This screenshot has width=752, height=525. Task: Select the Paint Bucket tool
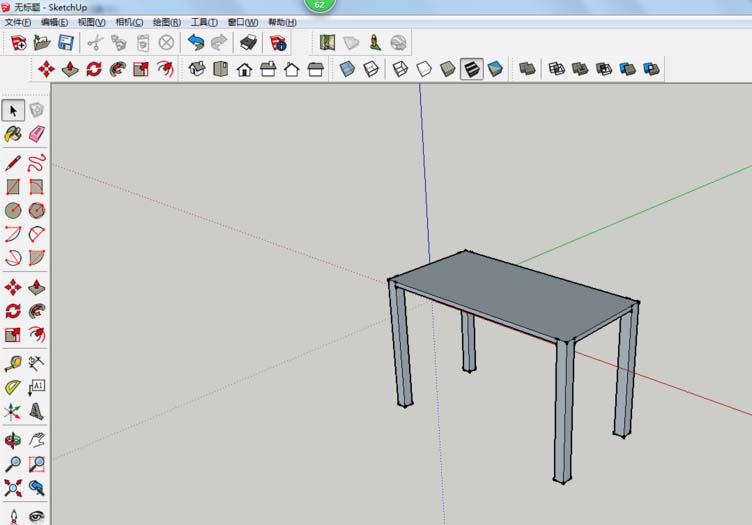[x=13, y=134]
